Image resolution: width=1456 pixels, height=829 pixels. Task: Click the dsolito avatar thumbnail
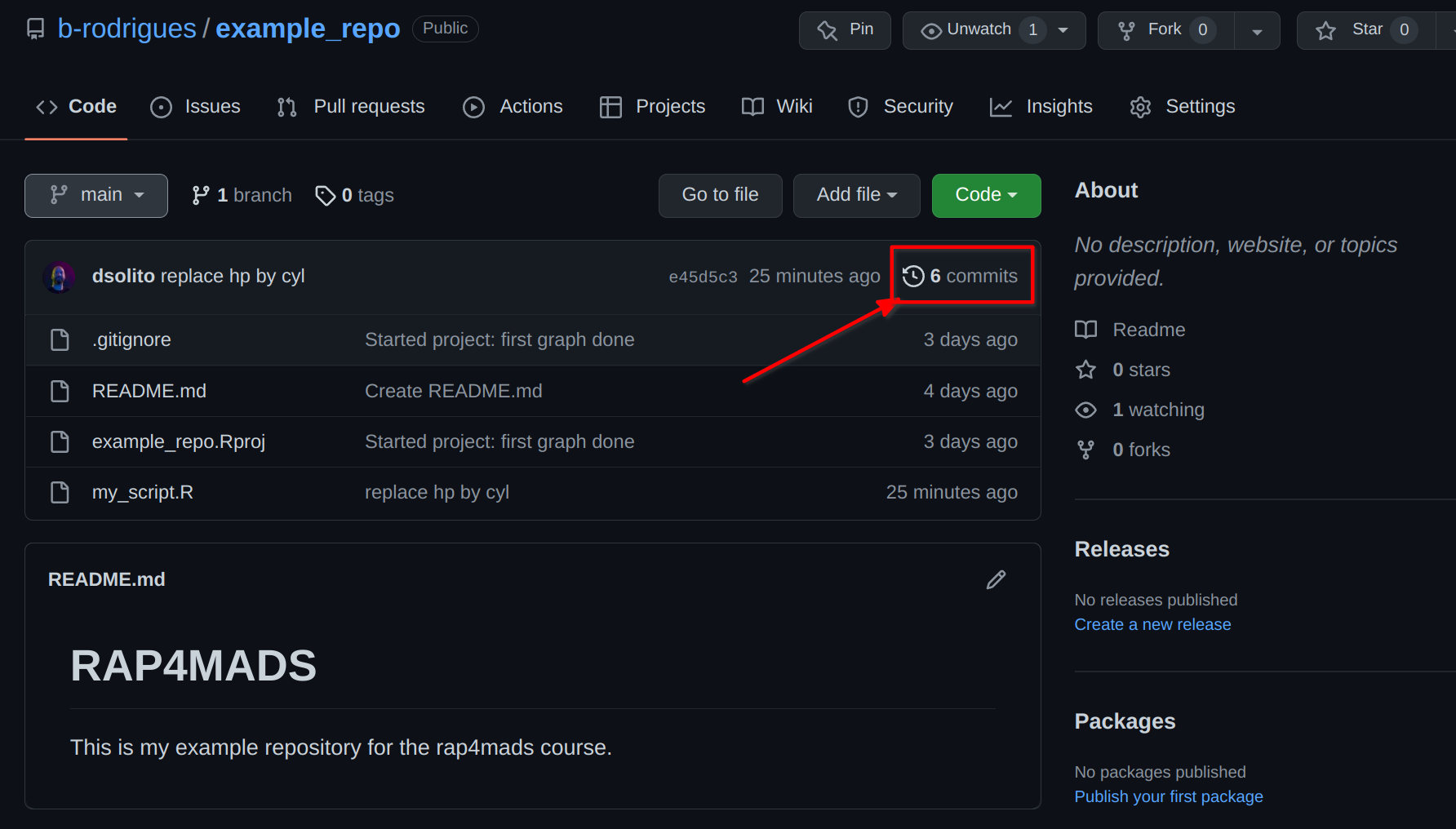(x=59, y=277)
